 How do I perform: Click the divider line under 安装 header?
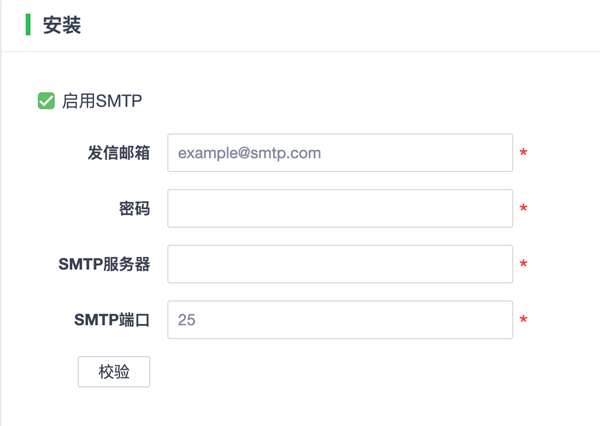(300, 52)
